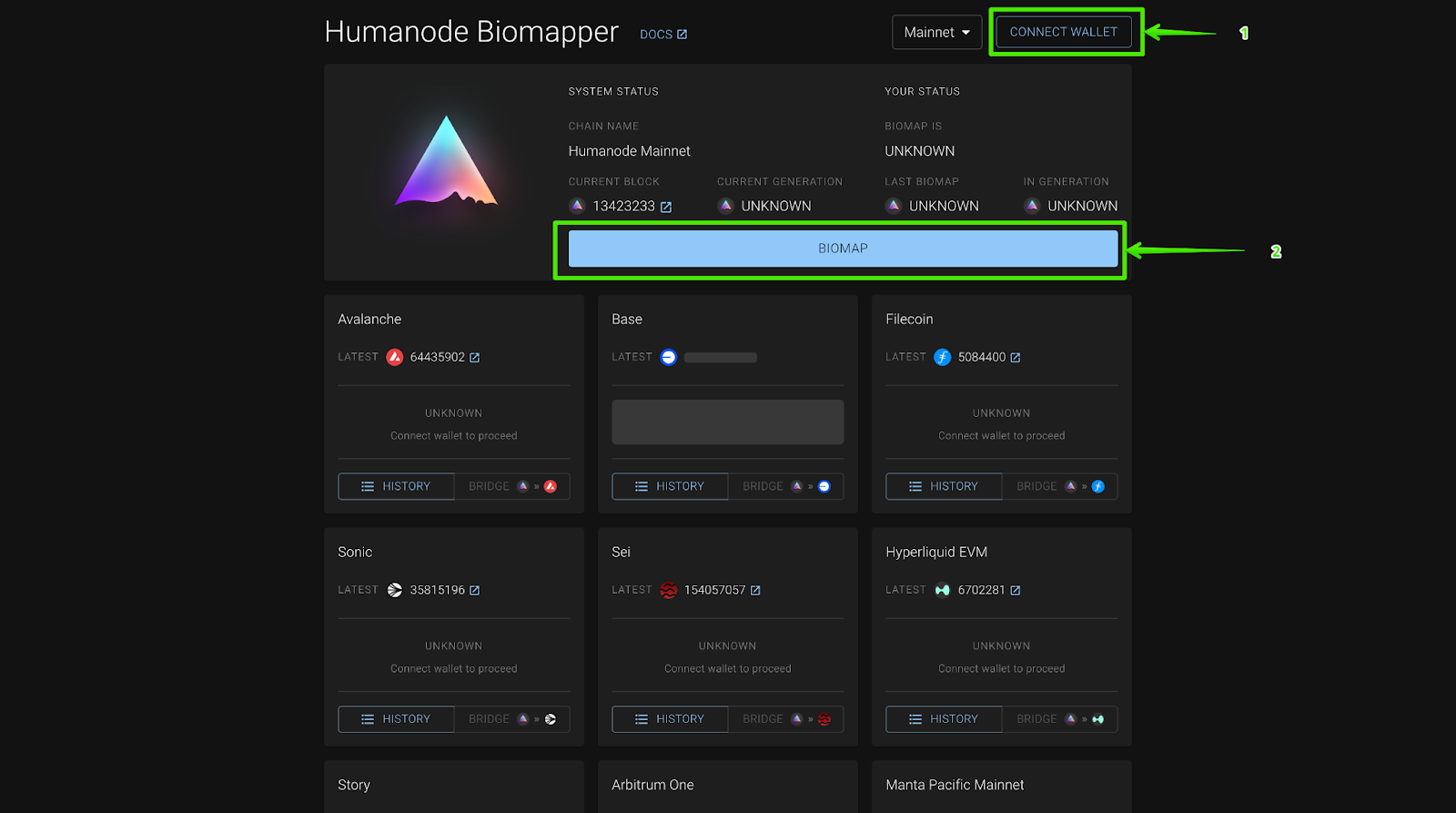Click Filecoin latest block number 5084400
The height and width of the screenshot is (813, 1456).
coord(981,357)
